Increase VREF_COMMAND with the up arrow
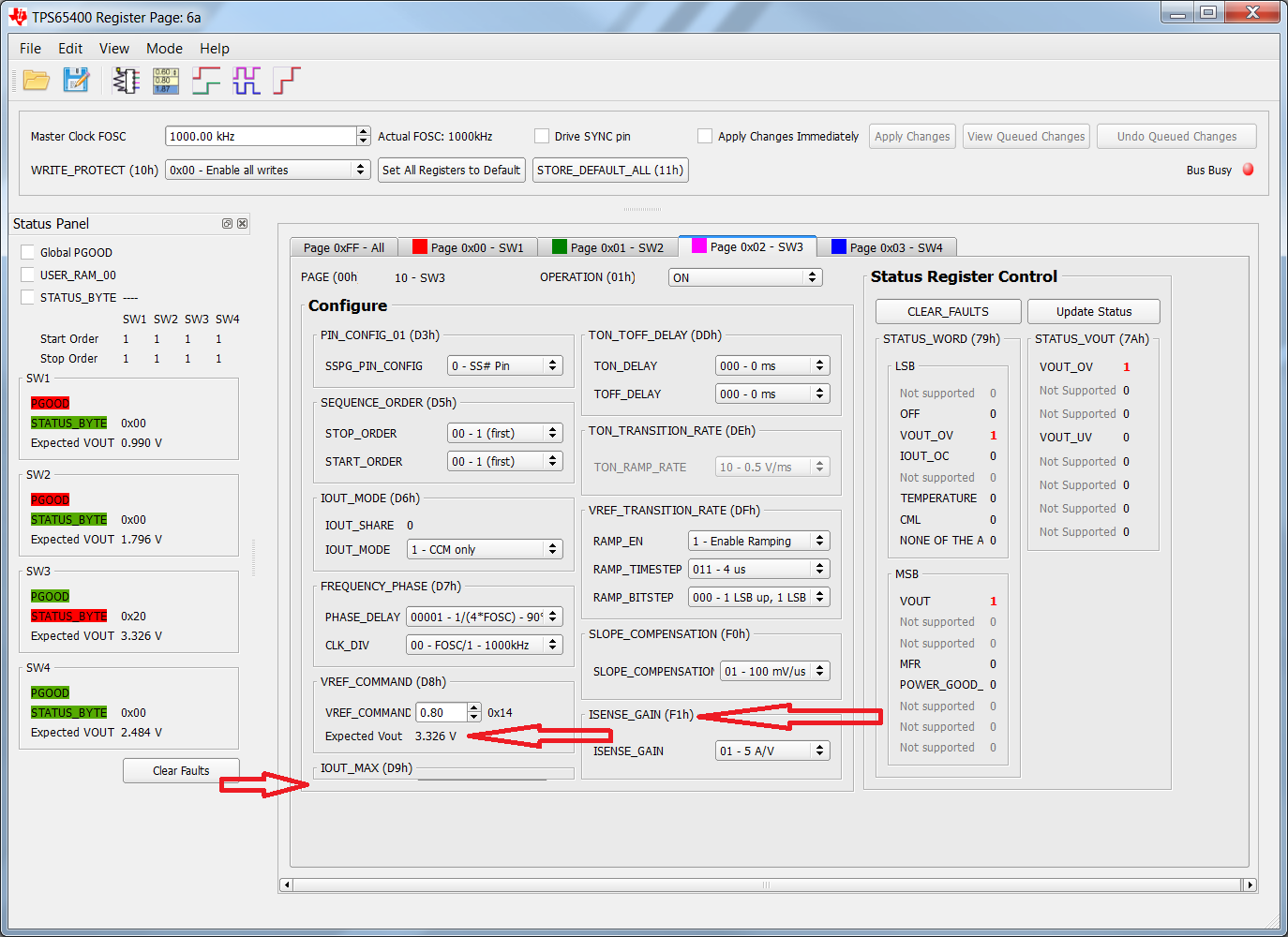This screenshot has height=937, width=1288. tap(474, 707)
